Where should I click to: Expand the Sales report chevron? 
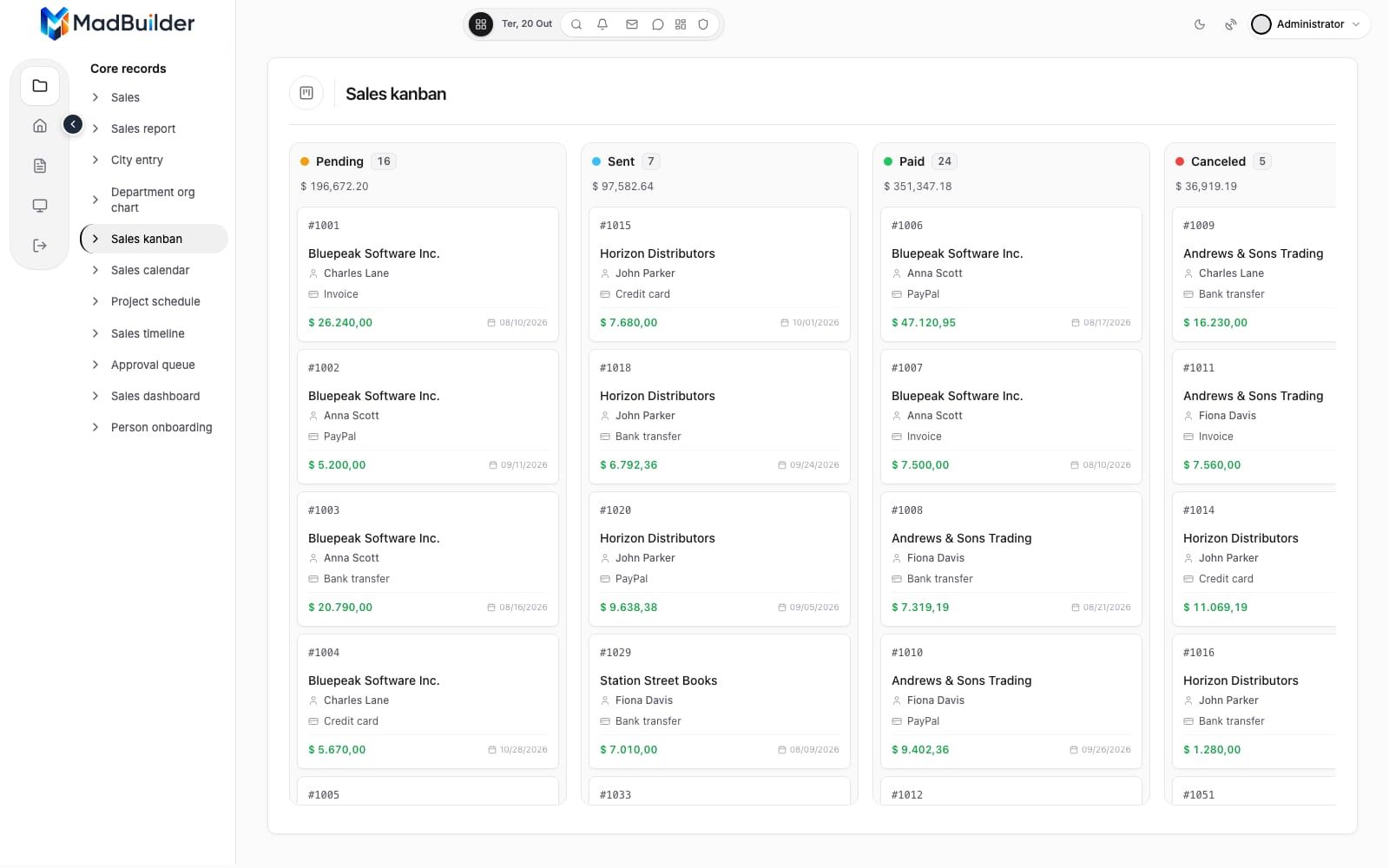coord(95,128)
